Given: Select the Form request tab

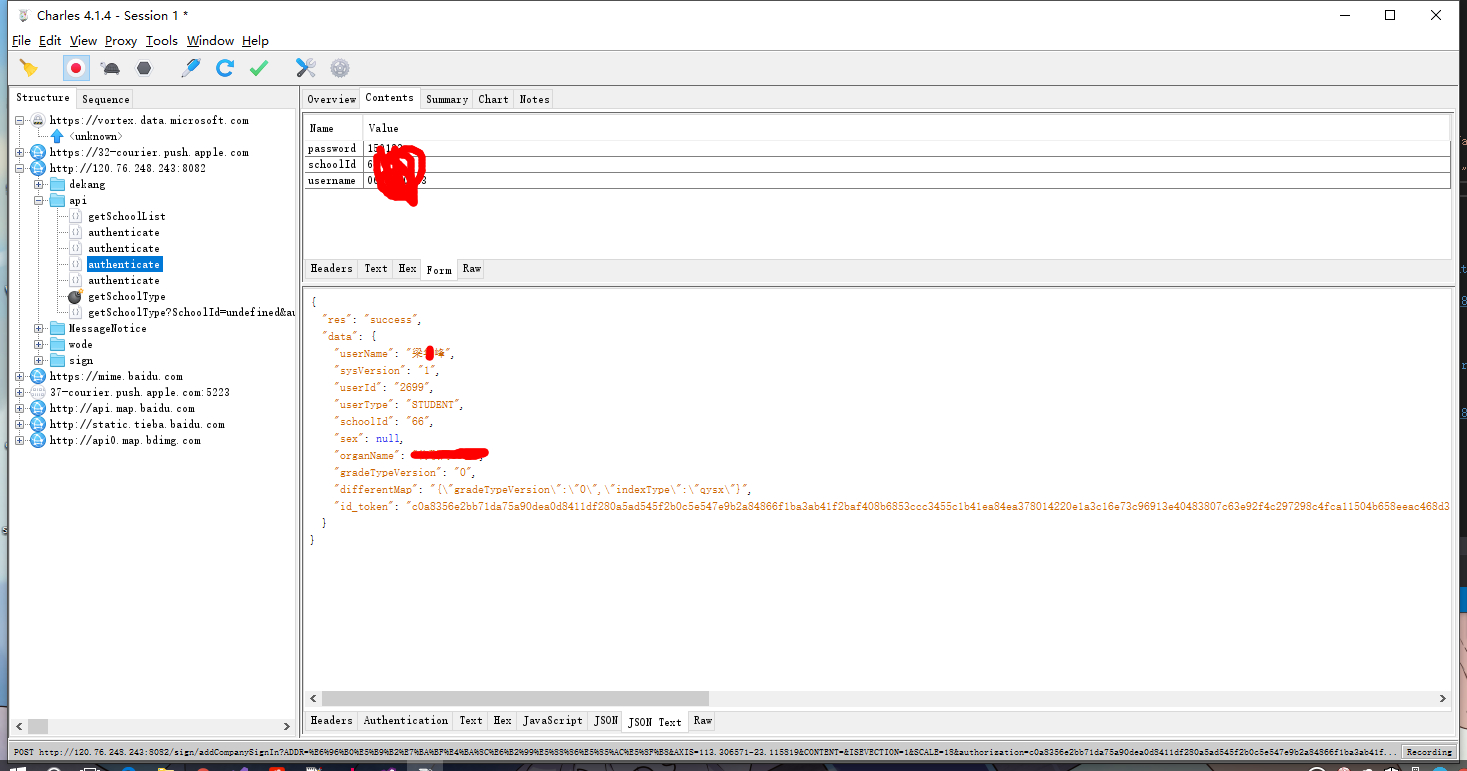Looking at the screenshot, I should pyautogui.click(x=438, y=269).
